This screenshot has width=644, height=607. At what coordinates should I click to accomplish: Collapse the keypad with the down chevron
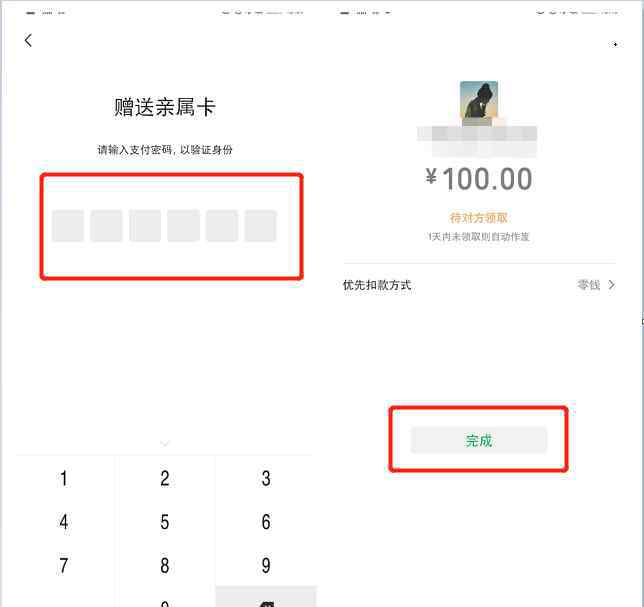pos(165,443)
